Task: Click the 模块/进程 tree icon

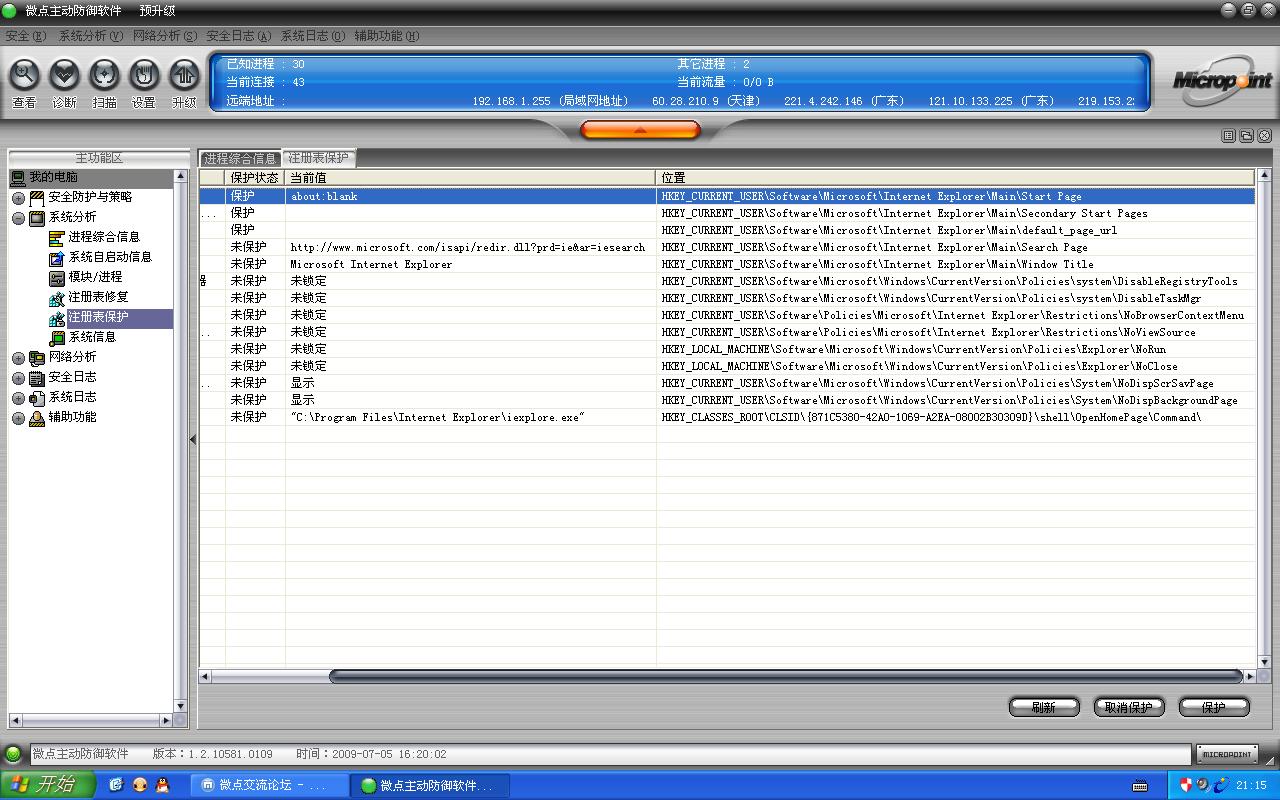Action: pos(57,278)
